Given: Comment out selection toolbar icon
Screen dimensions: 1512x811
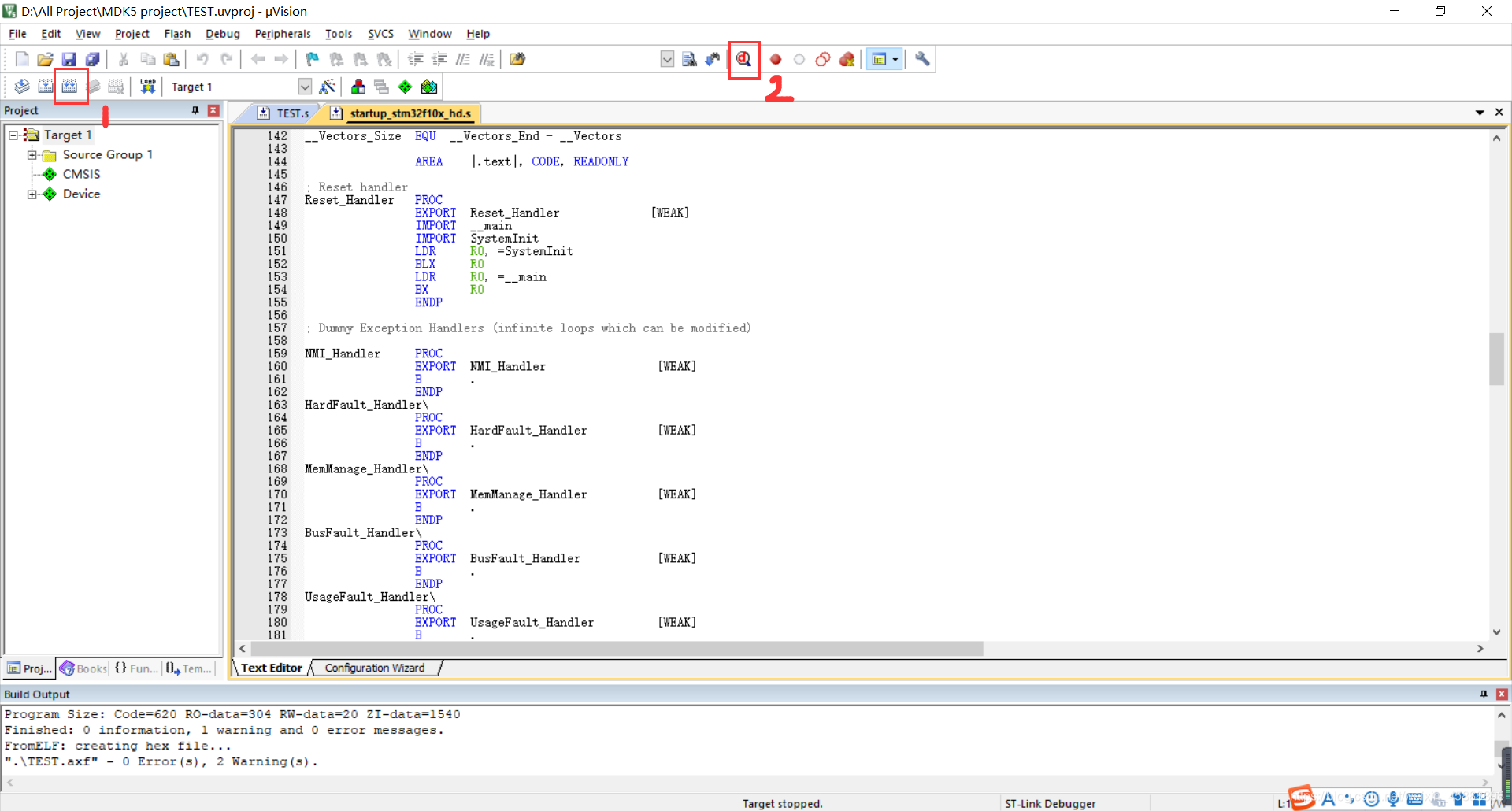Looking at the screenshot, I should pos(463,59).
